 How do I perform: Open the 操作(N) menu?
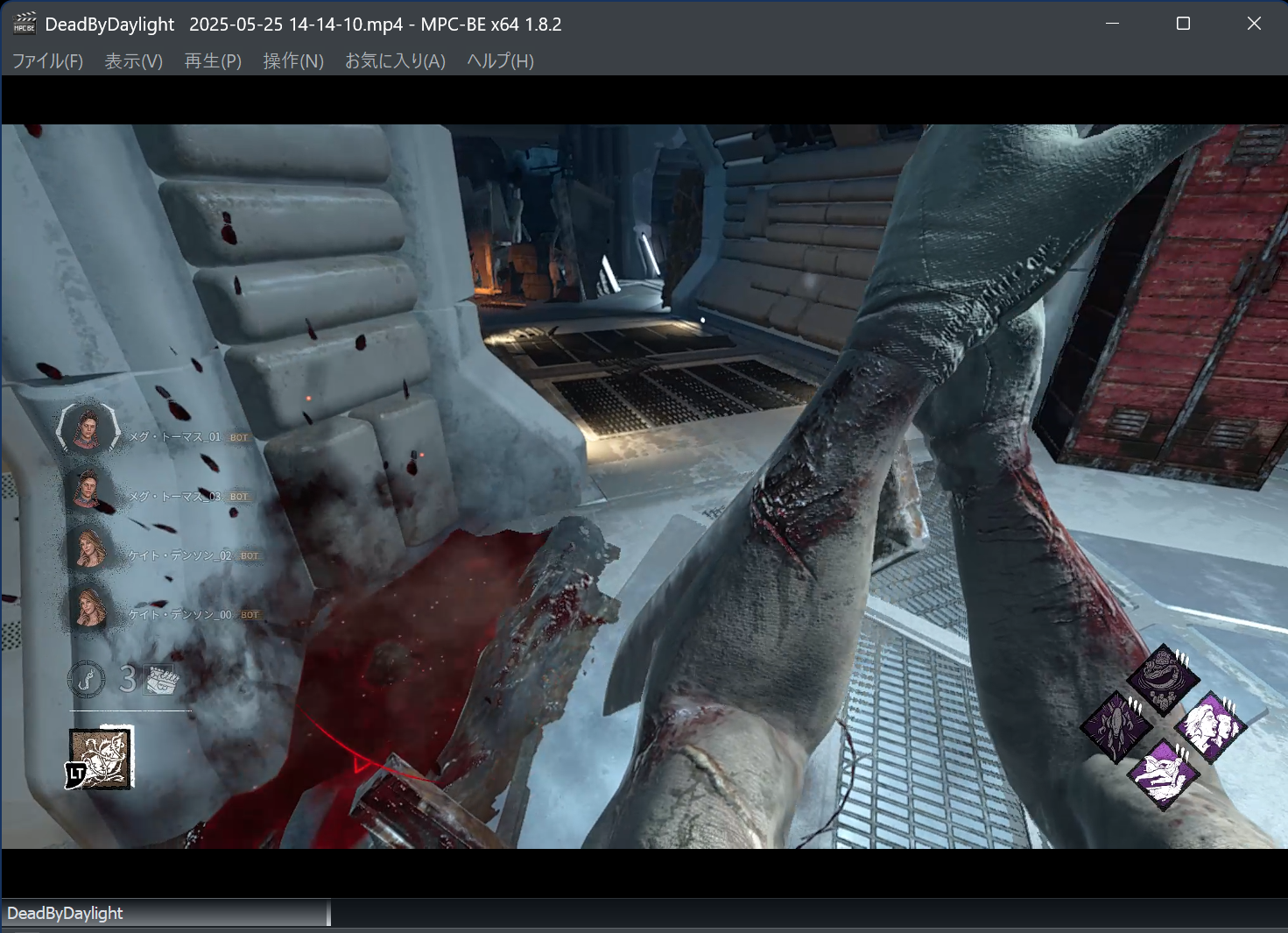[292, 61]
